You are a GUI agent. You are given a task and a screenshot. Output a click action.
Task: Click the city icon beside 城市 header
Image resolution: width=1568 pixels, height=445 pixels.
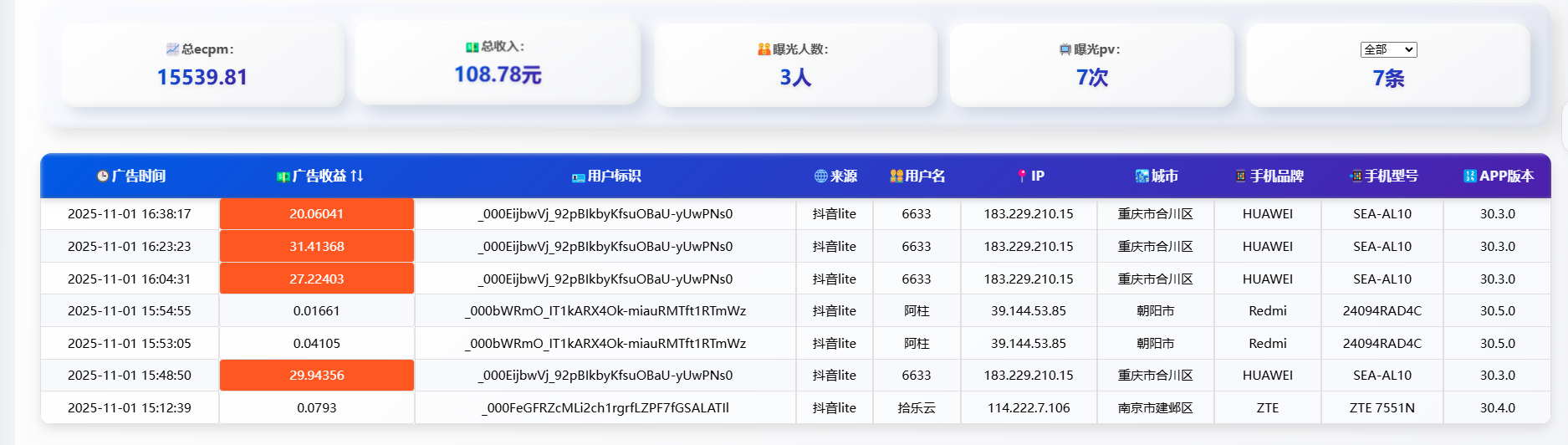tap(1142, 176)
